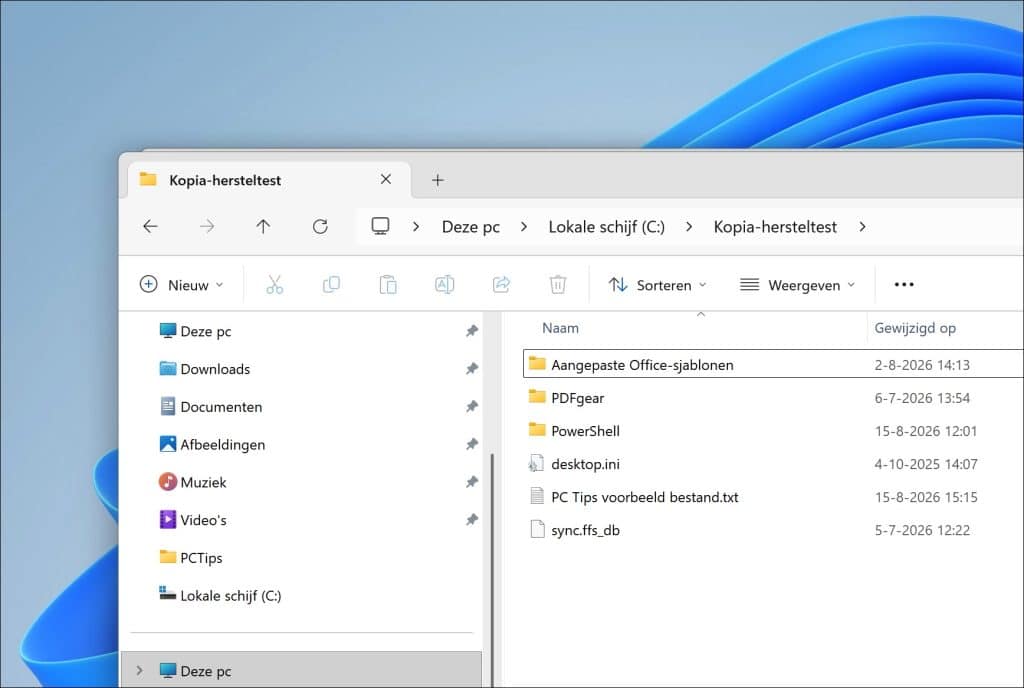Select Deze pc in the bottom tree
Viewport: 1024px width, 688px height.
coord(301,670)
